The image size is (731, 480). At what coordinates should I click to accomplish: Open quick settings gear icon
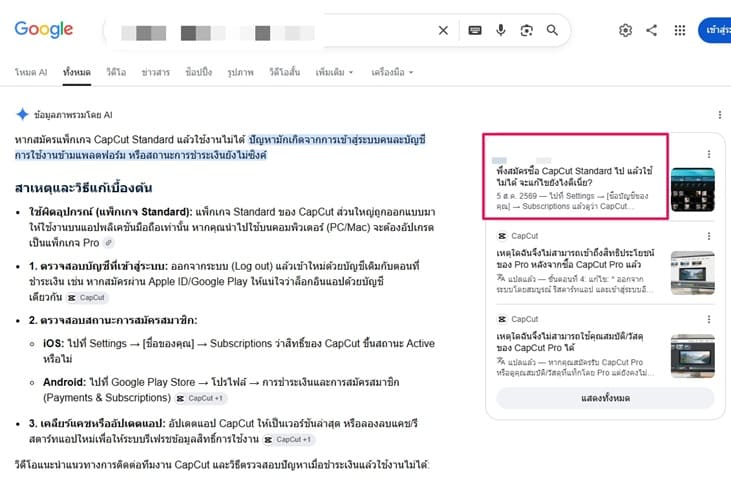tap(625, 30)
